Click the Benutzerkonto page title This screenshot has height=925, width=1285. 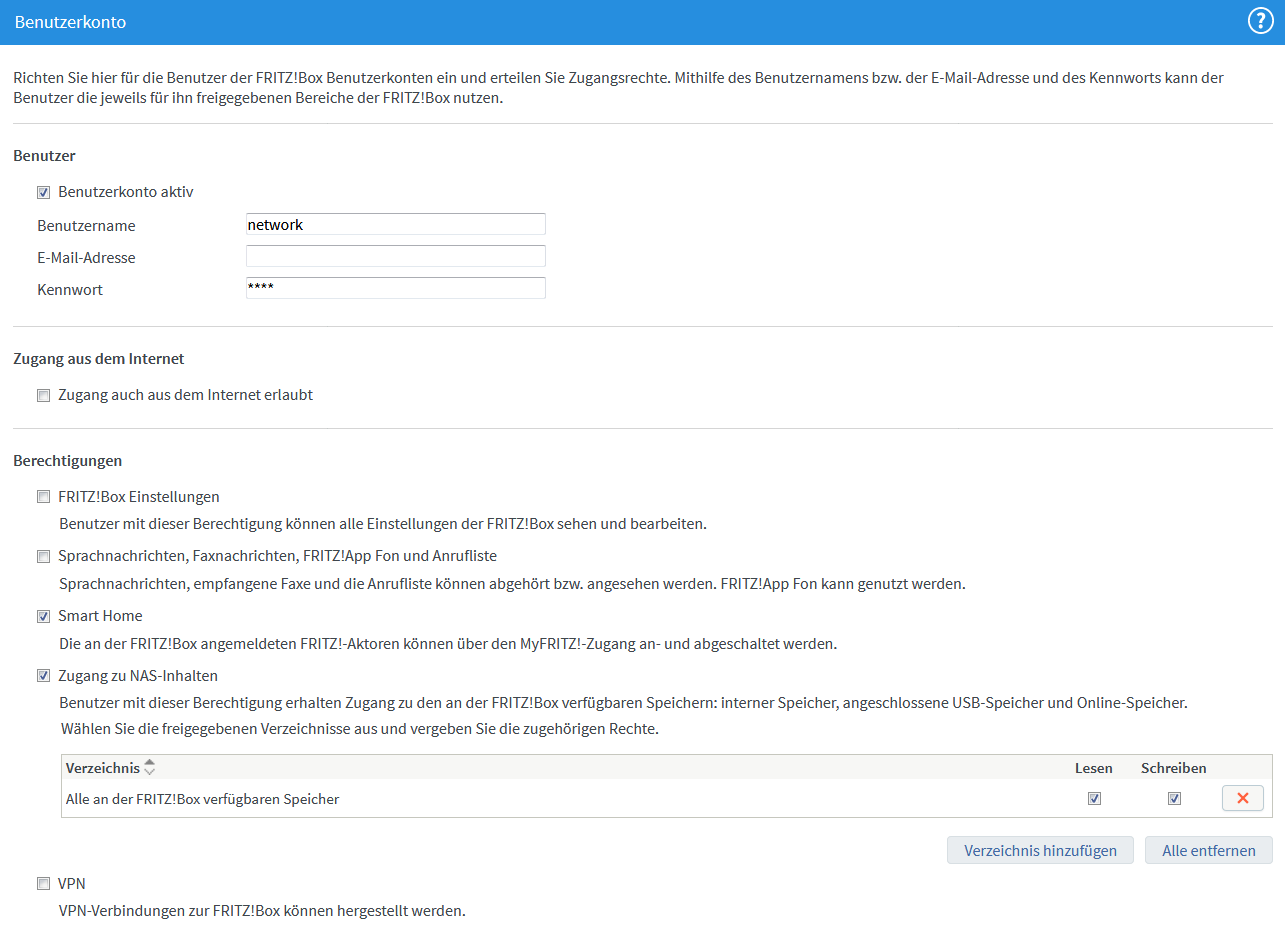pos(70,22)
